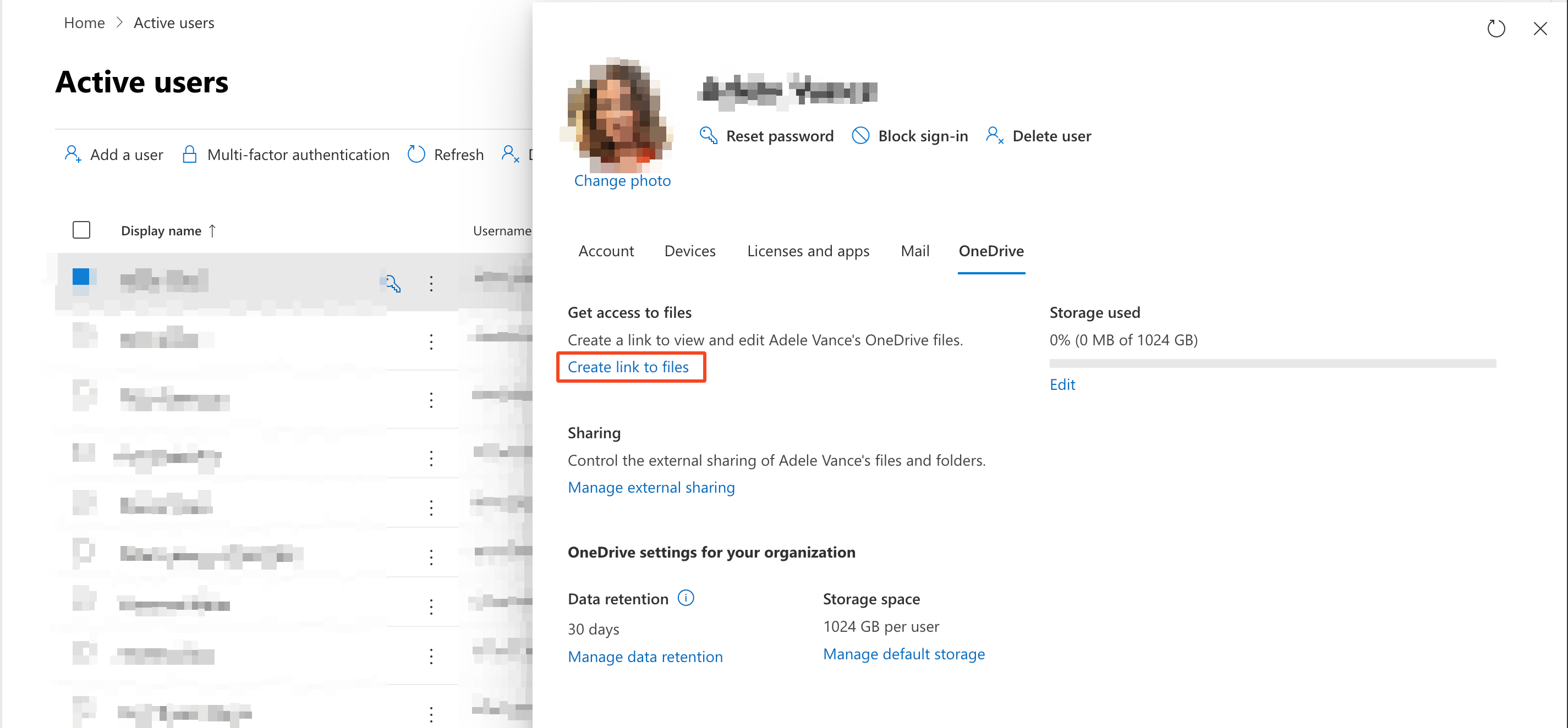
Task: Click the Block sign-in circle icon
Action: pos(860,135)
